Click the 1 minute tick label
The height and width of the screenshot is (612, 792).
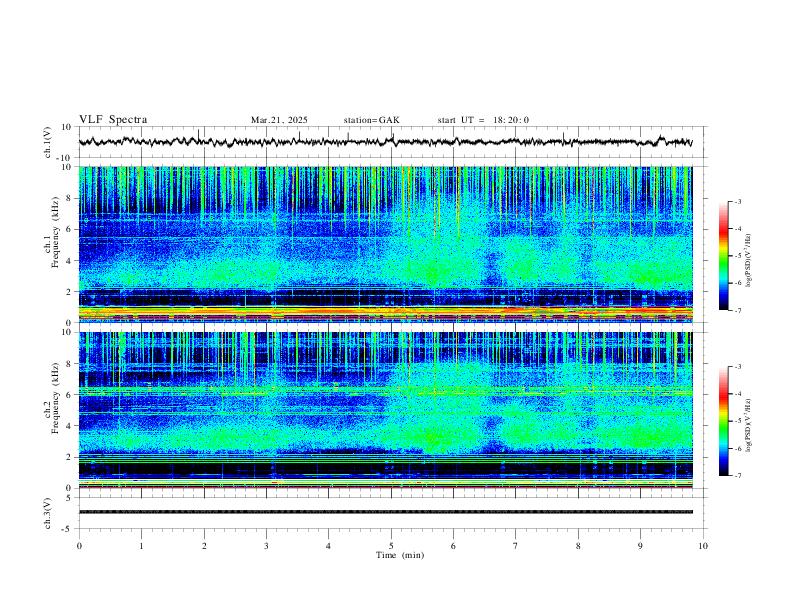141,546
